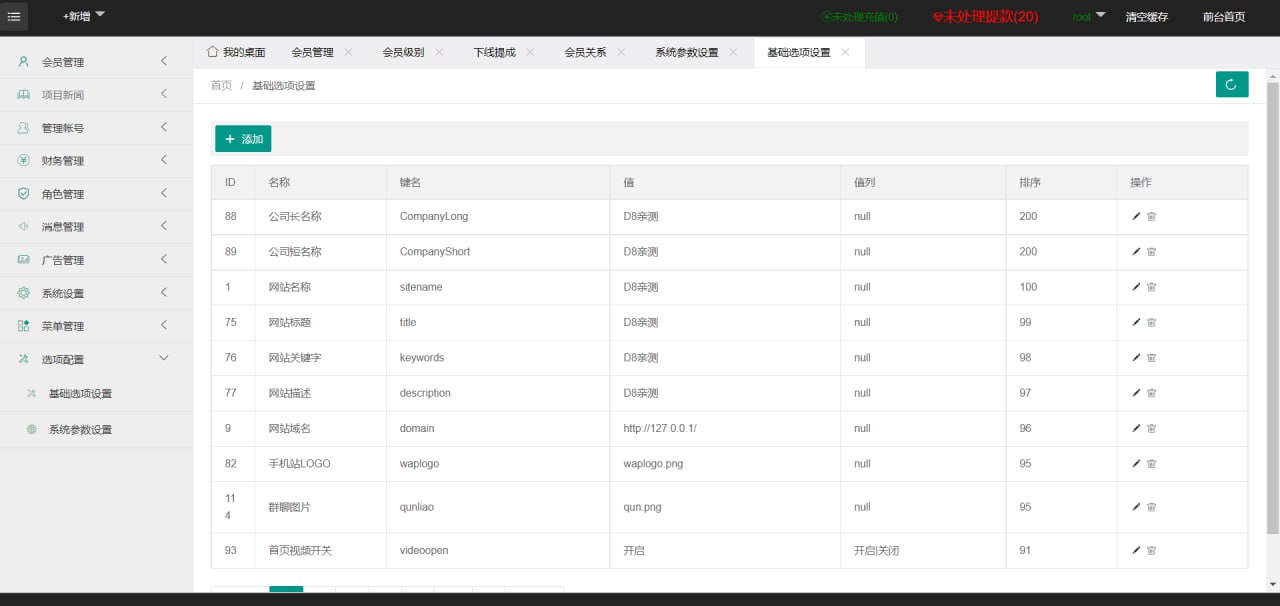Click the http://127.0.0.1/ value cell

pos(725,428)
